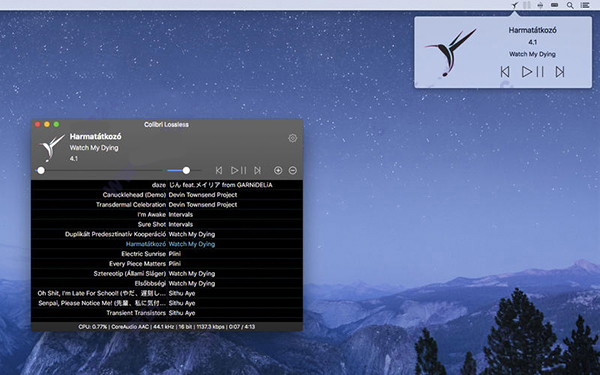The image size is (600, 375).
Task: Skip to next track in main player window
Action: (x=258, y=170)
